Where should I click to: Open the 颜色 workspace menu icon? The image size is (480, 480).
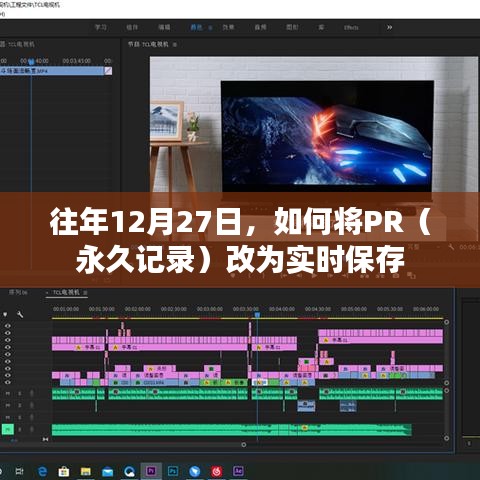pos(210,28)
